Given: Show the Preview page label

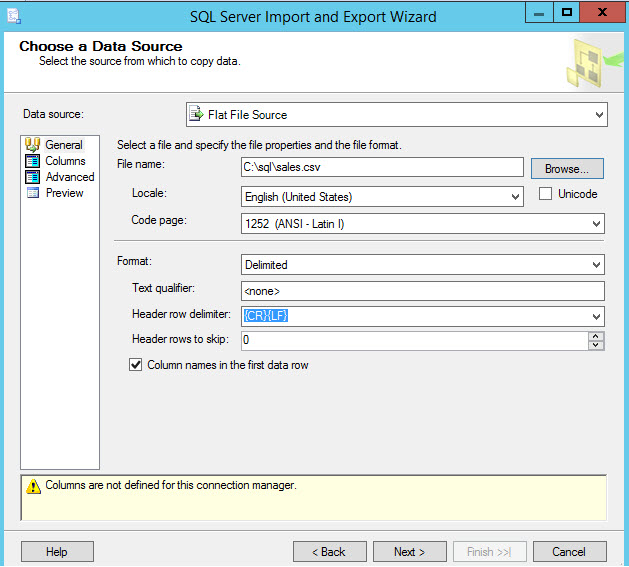Looking at the screenshot, I should click(x=65, y=193).
